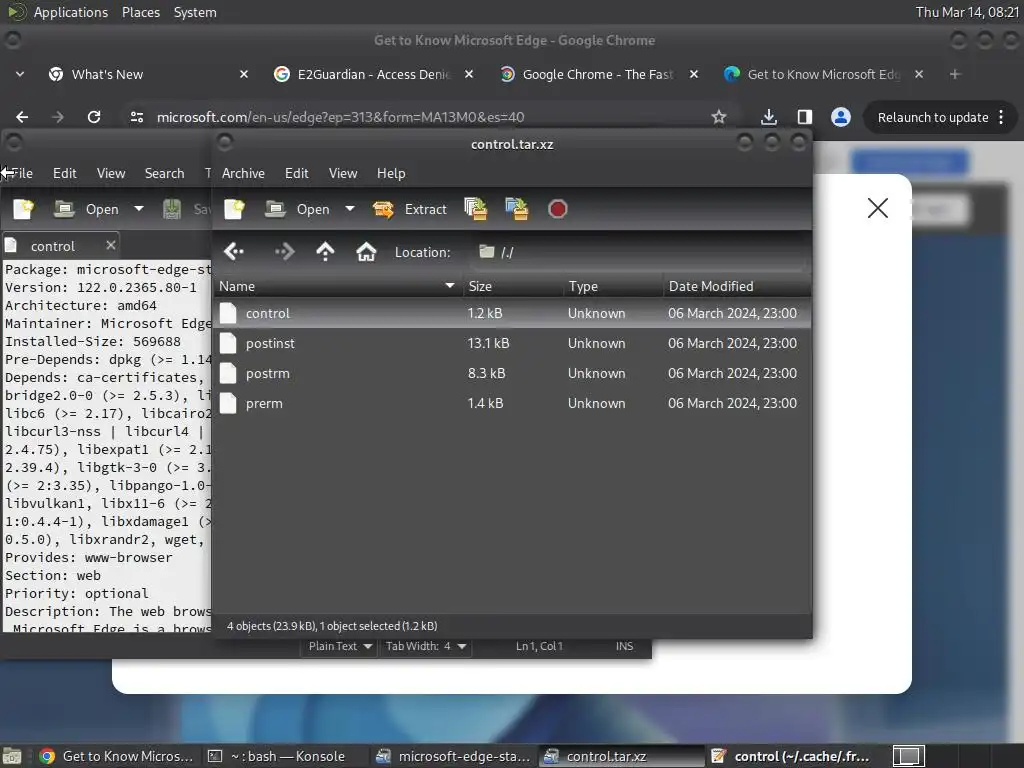Image resolution: width=1024 pixels, height=768 pixels.
Task: Sort by the Name column header
Action: coord(338,286)
